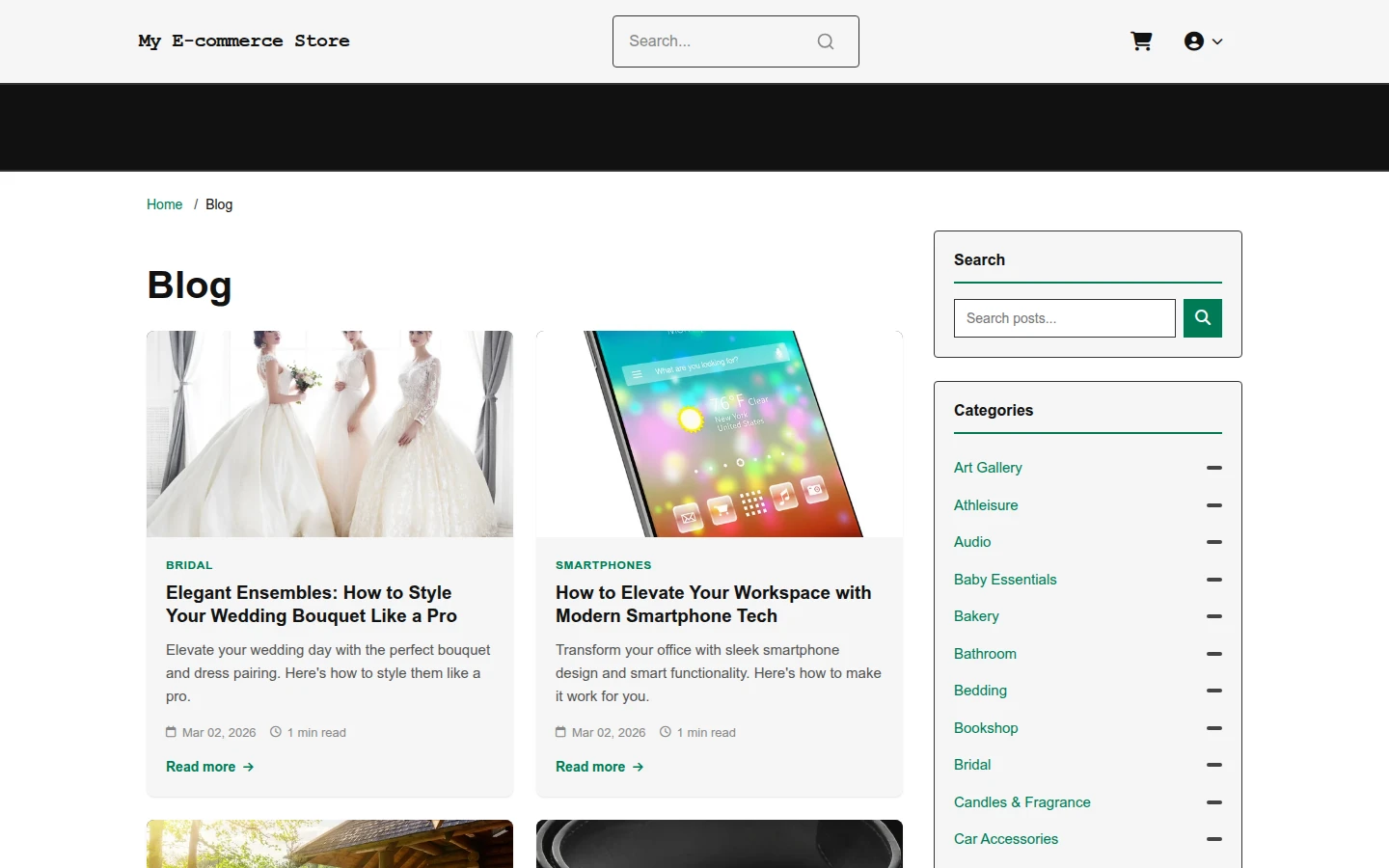Image resolution: width=1389 pixels, height=868 pixels.
Task: Open the user account menu
Action: (1203, 41)
